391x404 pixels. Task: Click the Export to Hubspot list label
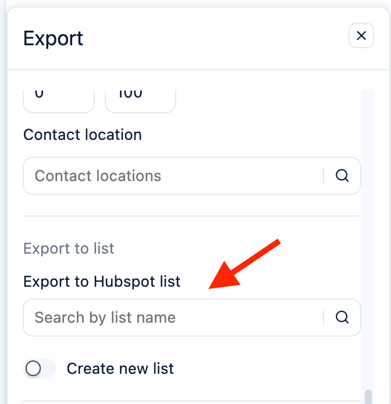102,282
